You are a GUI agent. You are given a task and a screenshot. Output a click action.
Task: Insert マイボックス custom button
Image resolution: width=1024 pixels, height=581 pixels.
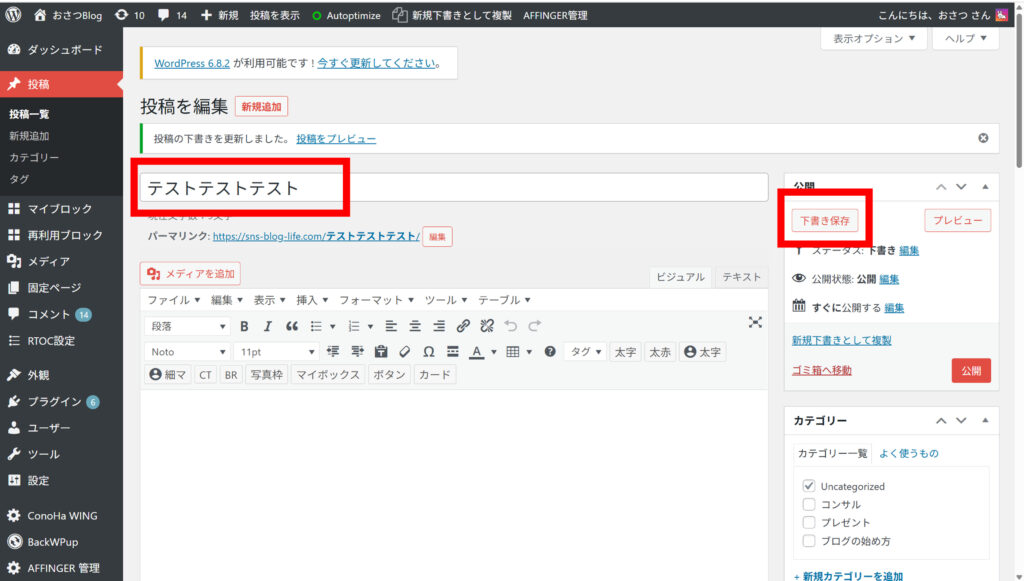coord(327,375)
